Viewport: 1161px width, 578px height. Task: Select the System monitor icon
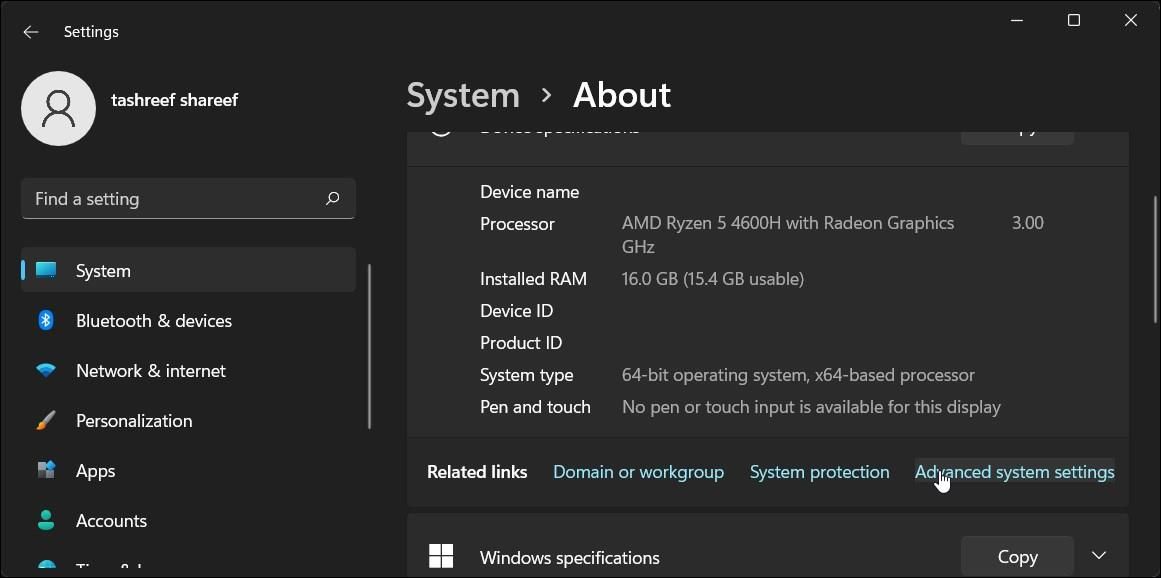46,270
